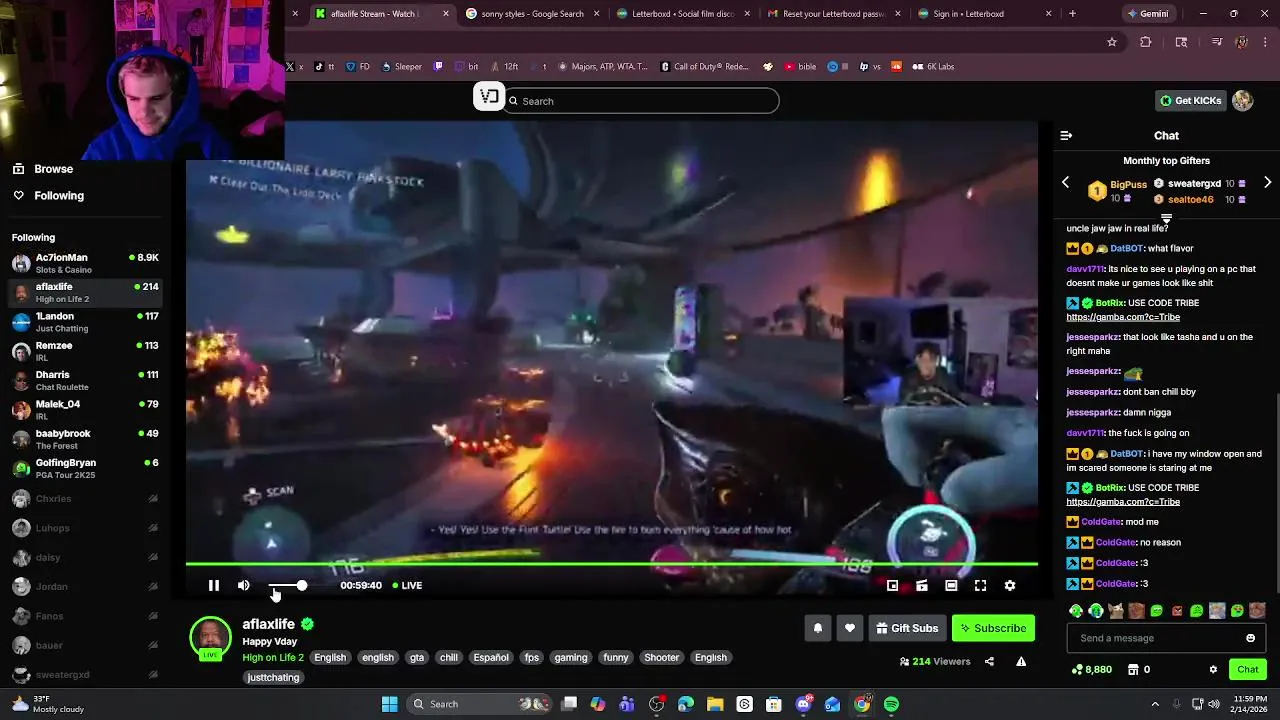The width and height of the screenshot is (1280, 720).
Task: Share the stream via share icon
Action: coord(989,661)
